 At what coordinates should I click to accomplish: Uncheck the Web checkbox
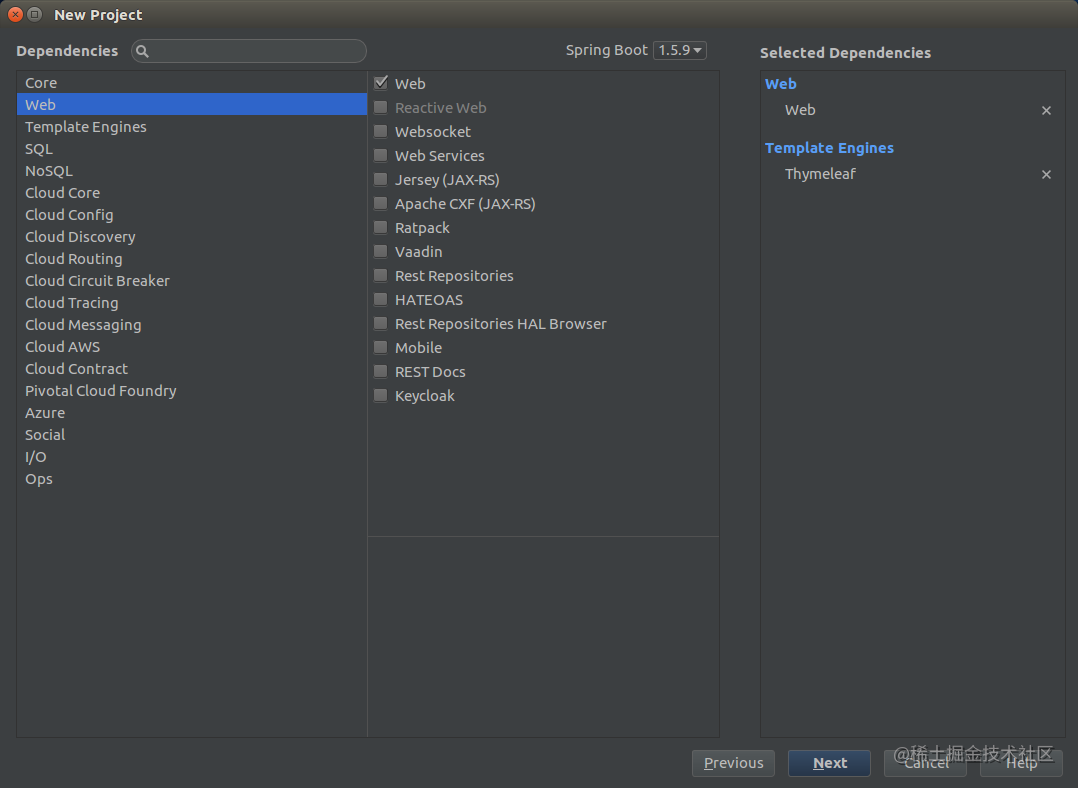point(380,83)
